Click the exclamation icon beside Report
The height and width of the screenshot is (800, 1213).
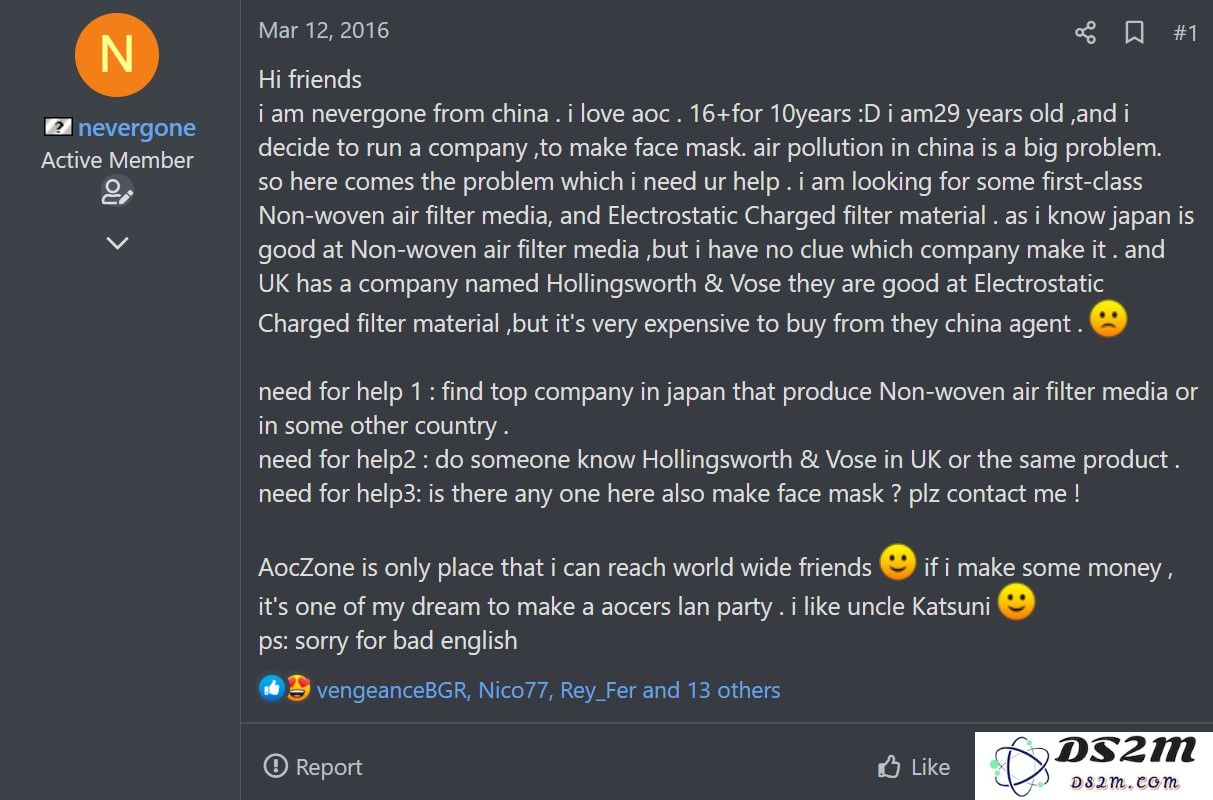275,767
